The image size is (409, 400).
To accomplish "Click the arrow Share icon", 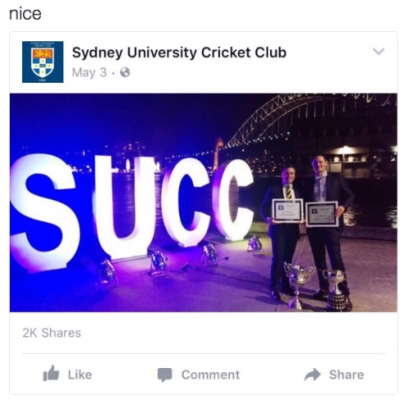I will click(x=313, y=375).
